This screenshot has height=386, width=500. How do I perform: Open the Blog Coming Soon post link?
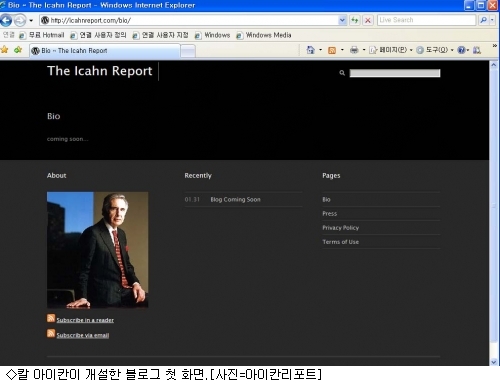coord(235,199)
